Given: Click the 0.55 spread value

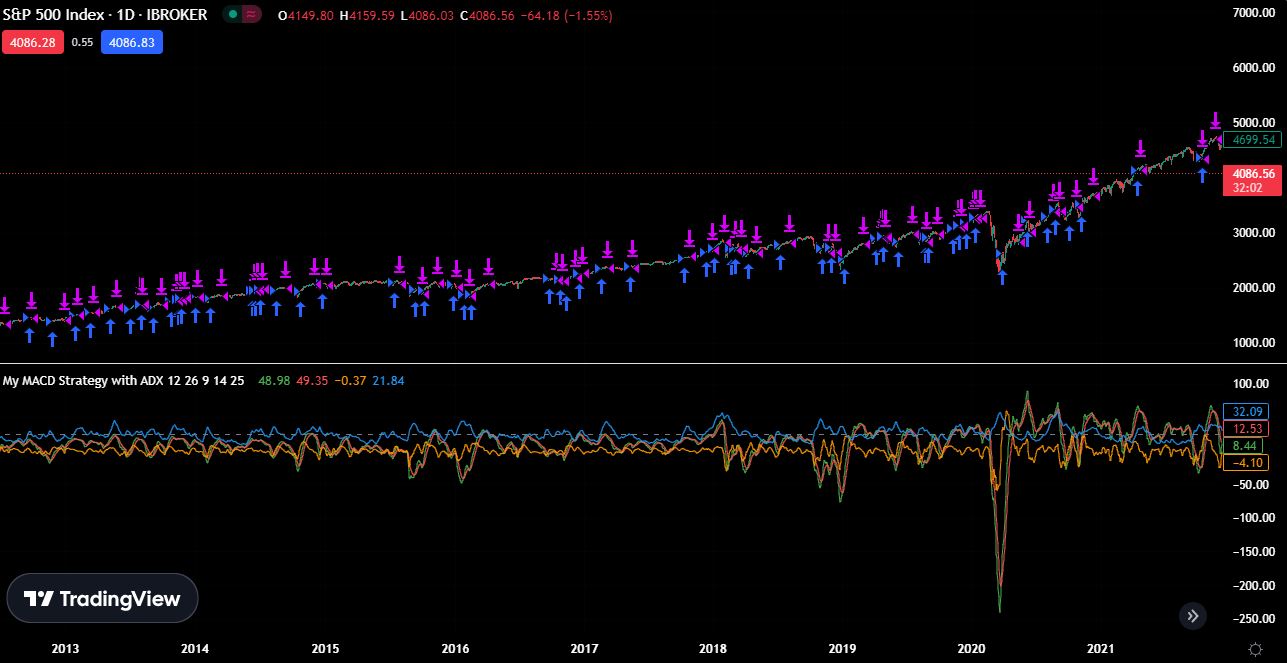Looking at the screenshot, I should (82, 43).
